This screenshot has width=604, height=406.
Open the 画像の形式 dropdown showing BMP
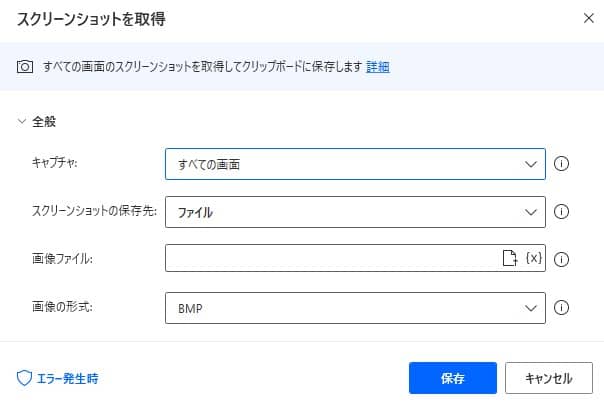coord(355,307)
